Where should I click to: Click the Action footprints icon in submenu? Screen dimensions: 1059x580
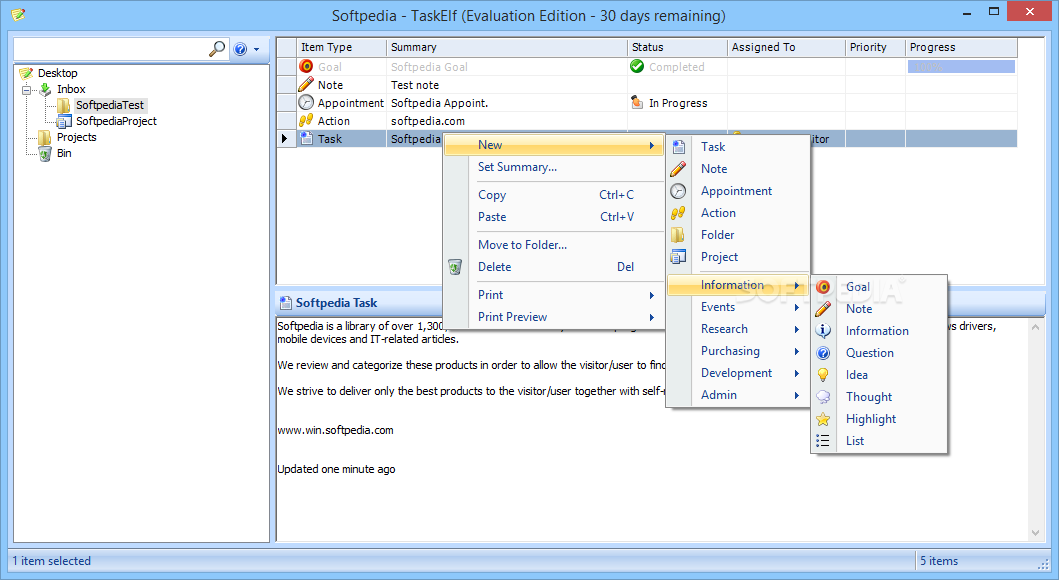tap(678, 213)
